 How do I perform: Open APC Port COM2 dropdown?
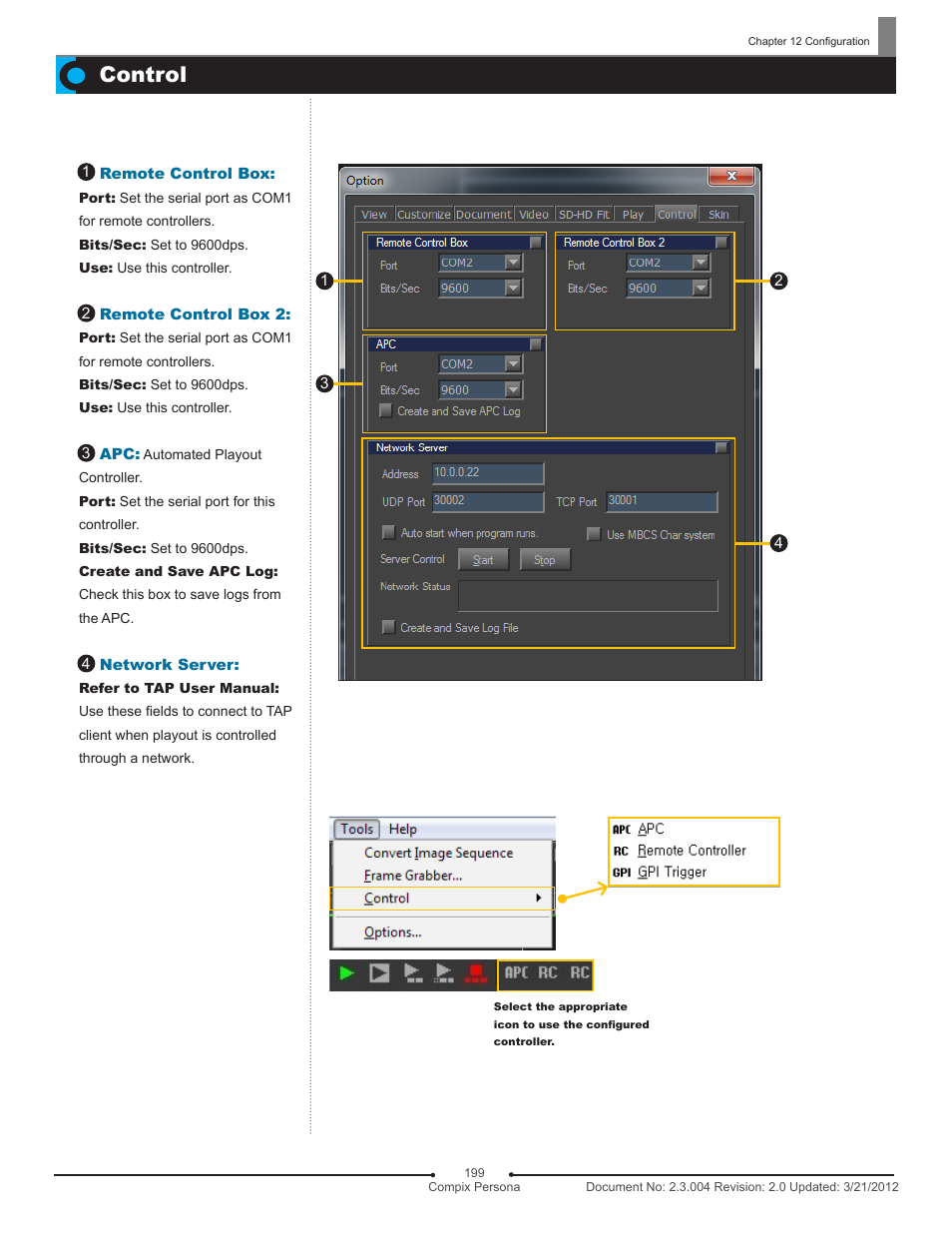click(513, 363)
